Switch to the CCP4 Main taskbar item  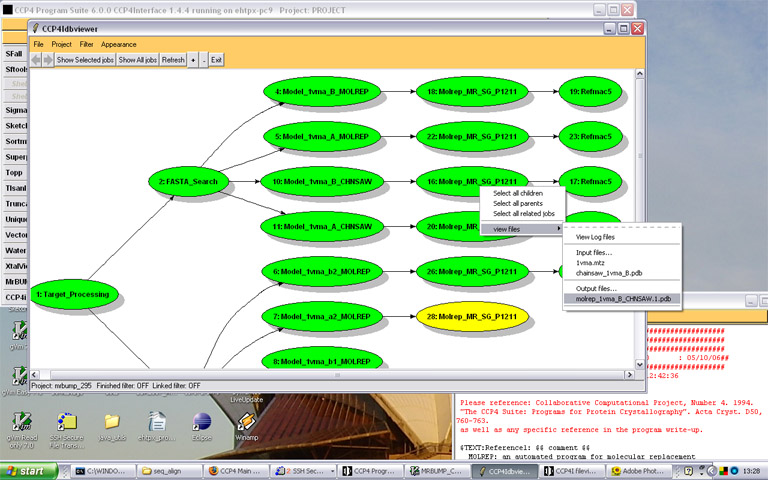pos(235,471)
